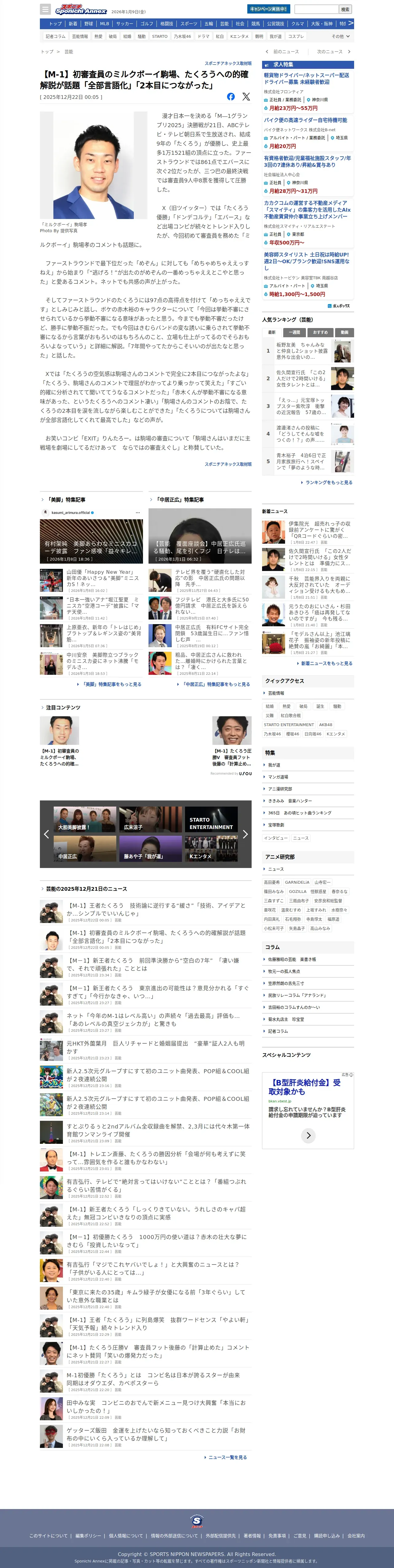Screen dimensions: 394x1568
Task: Click the 検索 search button
Action: tap(345, 9)
